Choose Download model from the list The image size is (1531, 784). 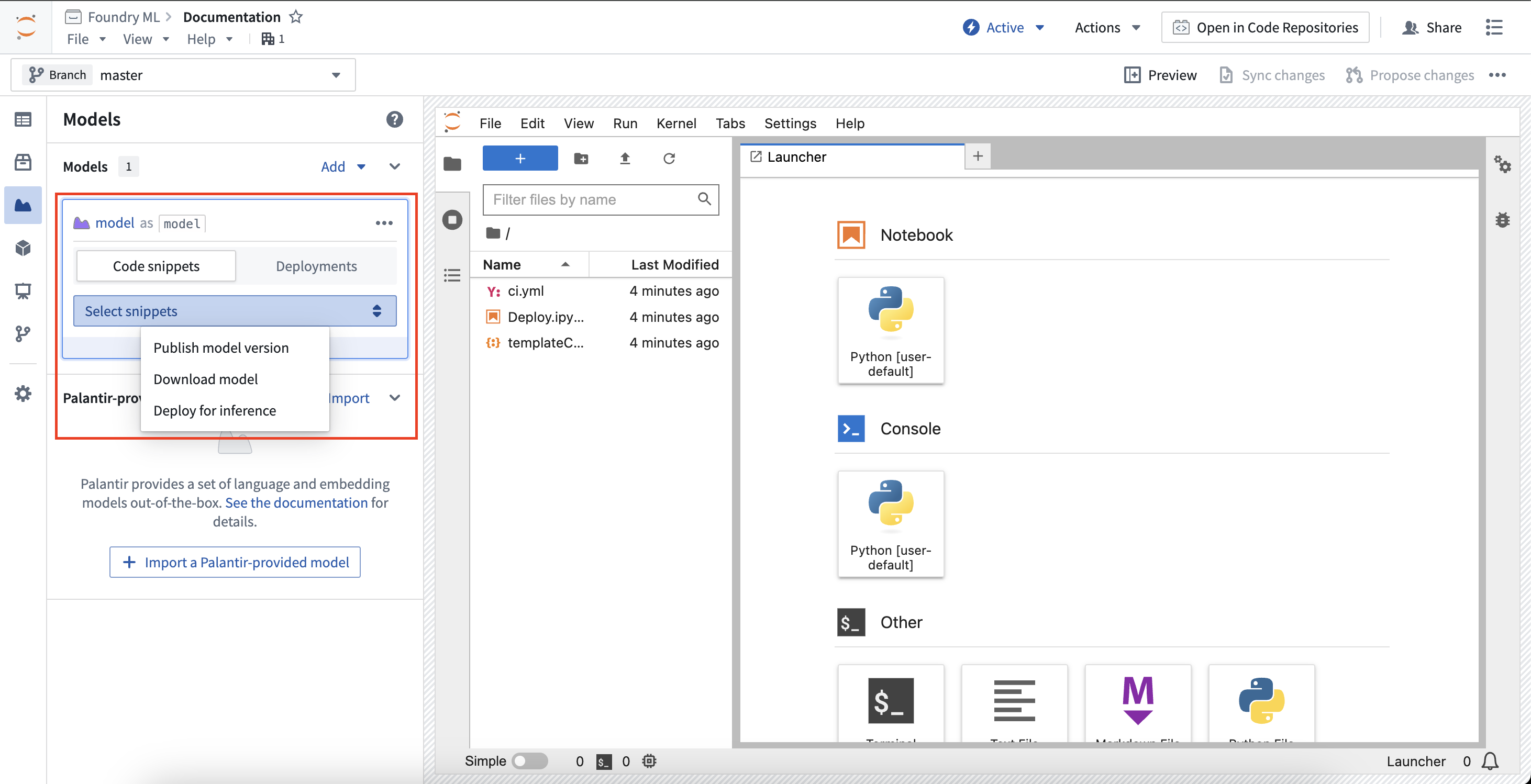(235, 379)
